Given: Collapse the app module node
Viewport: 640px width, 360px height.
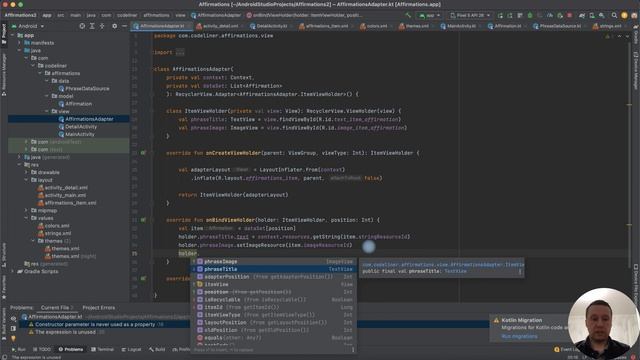Looking at the screenshot, I should (13, 35).
